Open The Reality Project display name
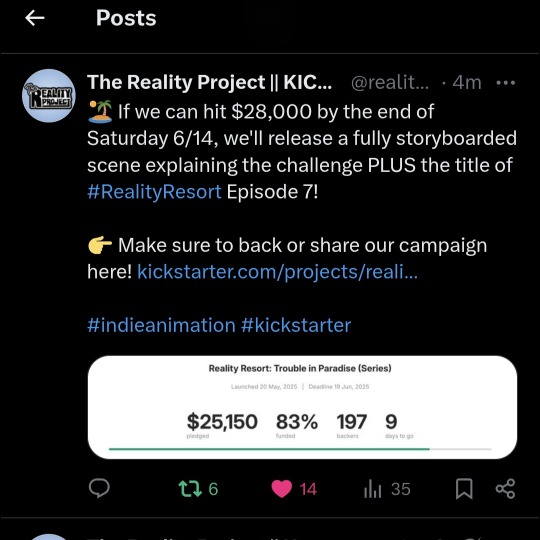Image resolution: width=540 pixels, height=540 pixels. [209, 82]
